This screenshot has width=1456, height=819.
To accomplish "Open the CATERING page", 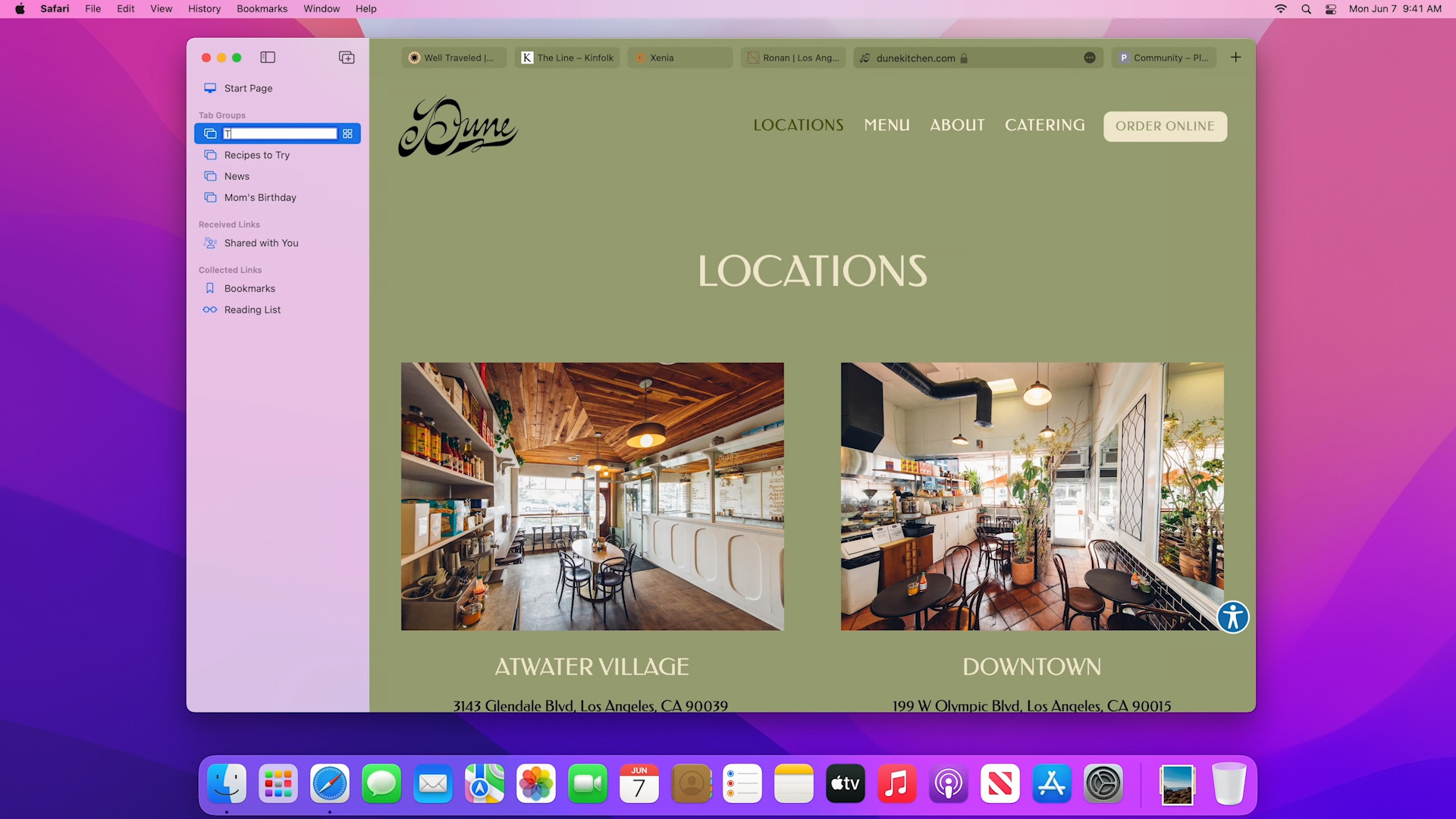I will pyautogui.click(x=1044, y=125).
